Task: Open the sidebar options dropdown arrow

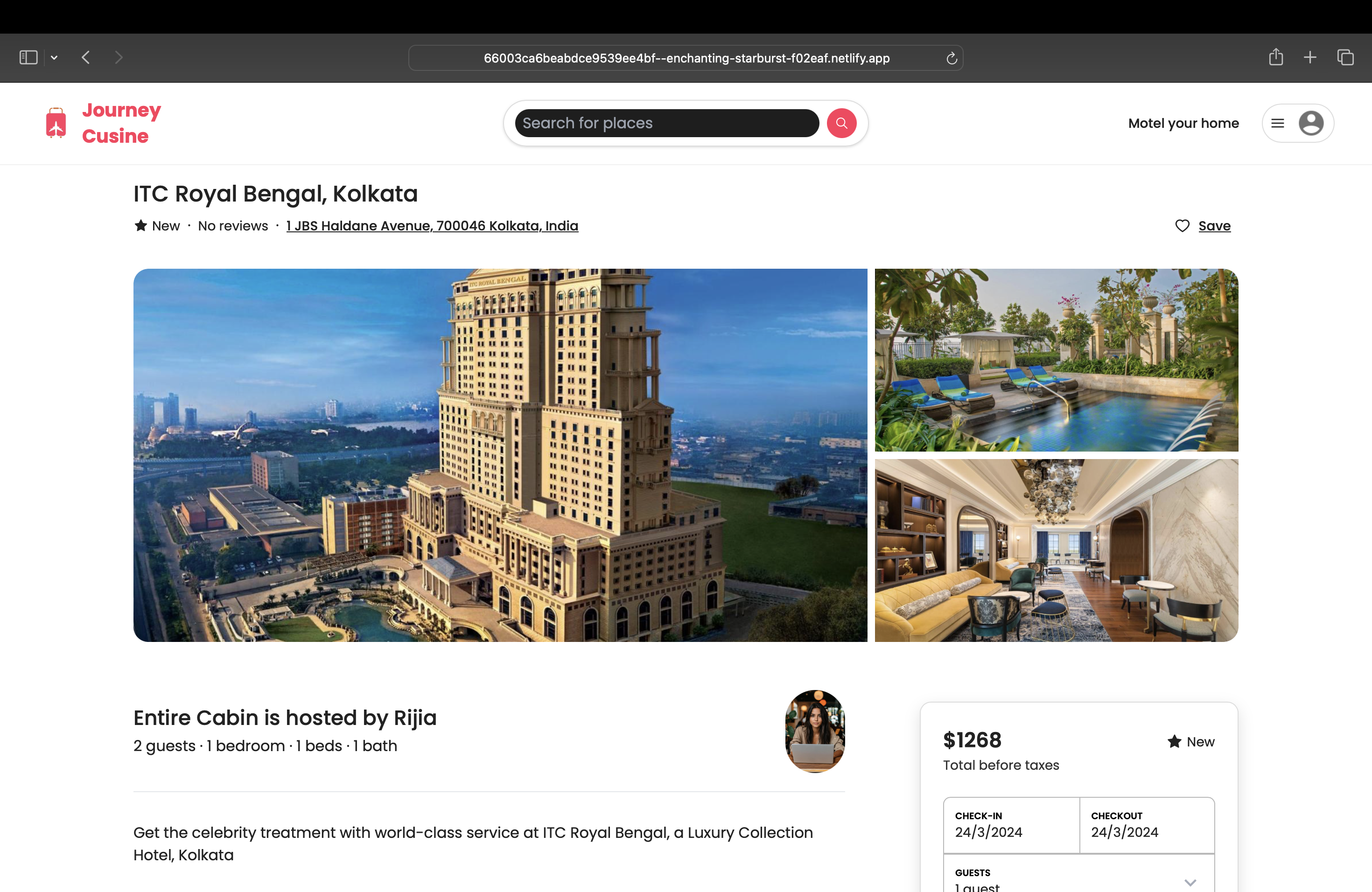Action: [x=54, y=58]
